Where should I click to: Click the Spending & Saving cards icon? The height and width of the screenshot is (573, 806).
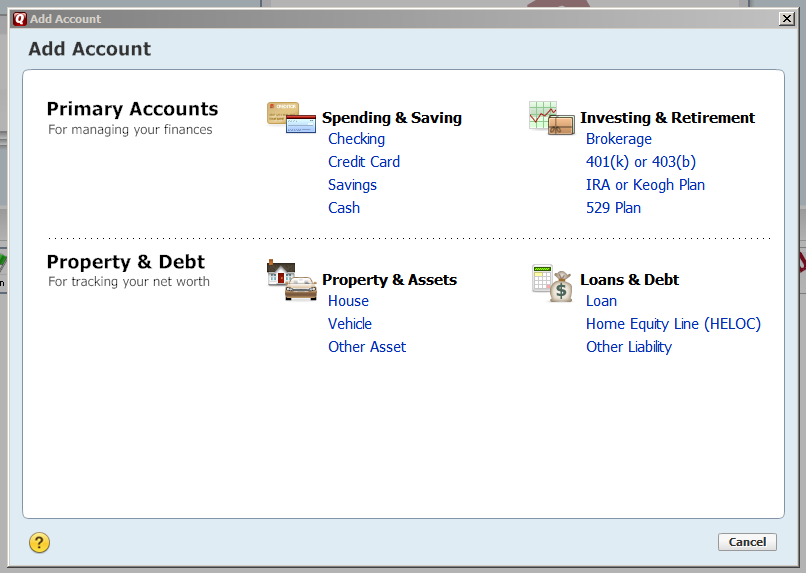pyautogui.click(x=291, y=118)
